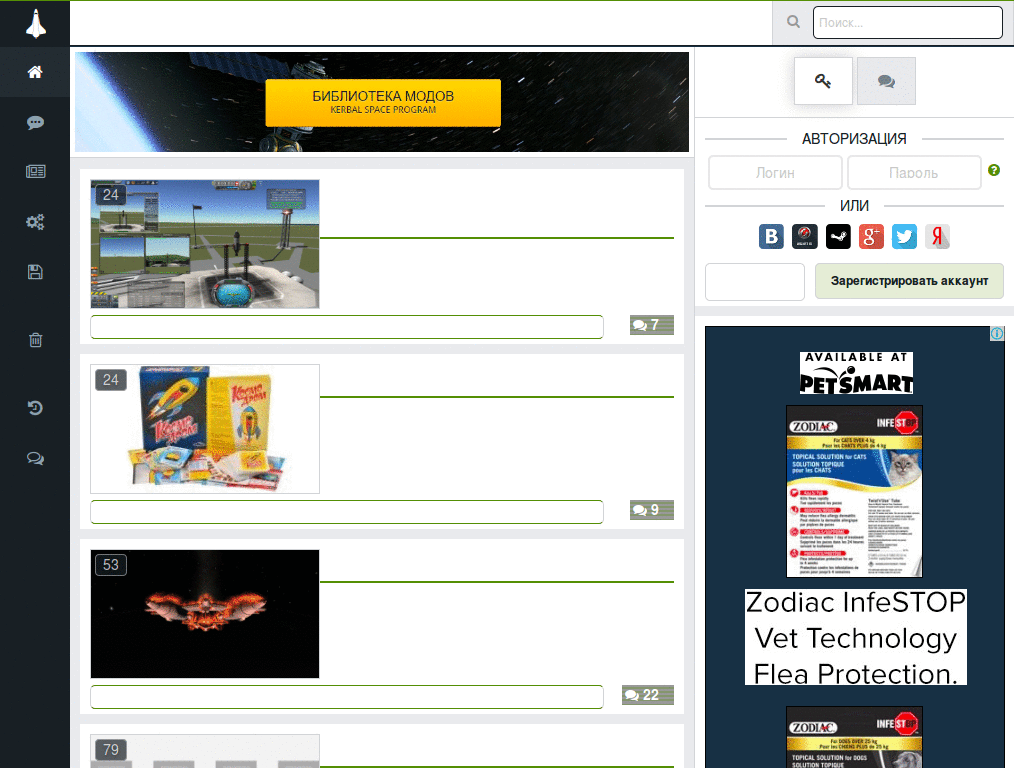Log in via Google Plus icon
This screenshot has height=768, width=1024.
(x=871, y=236)
